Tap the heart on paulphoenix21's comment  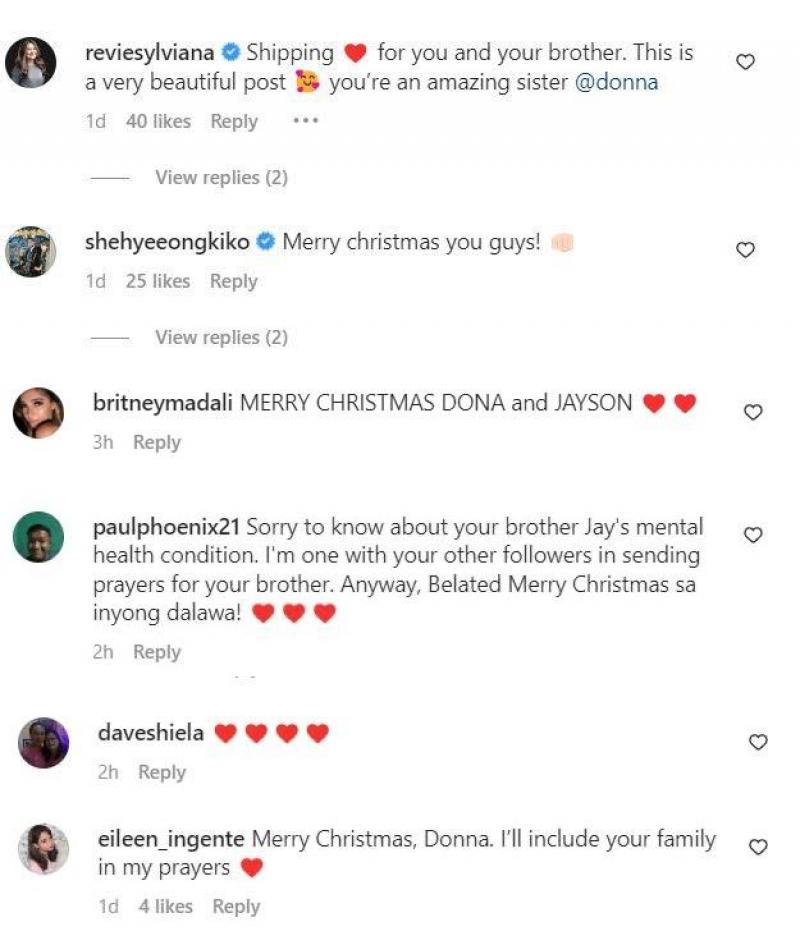coord(754,535)
